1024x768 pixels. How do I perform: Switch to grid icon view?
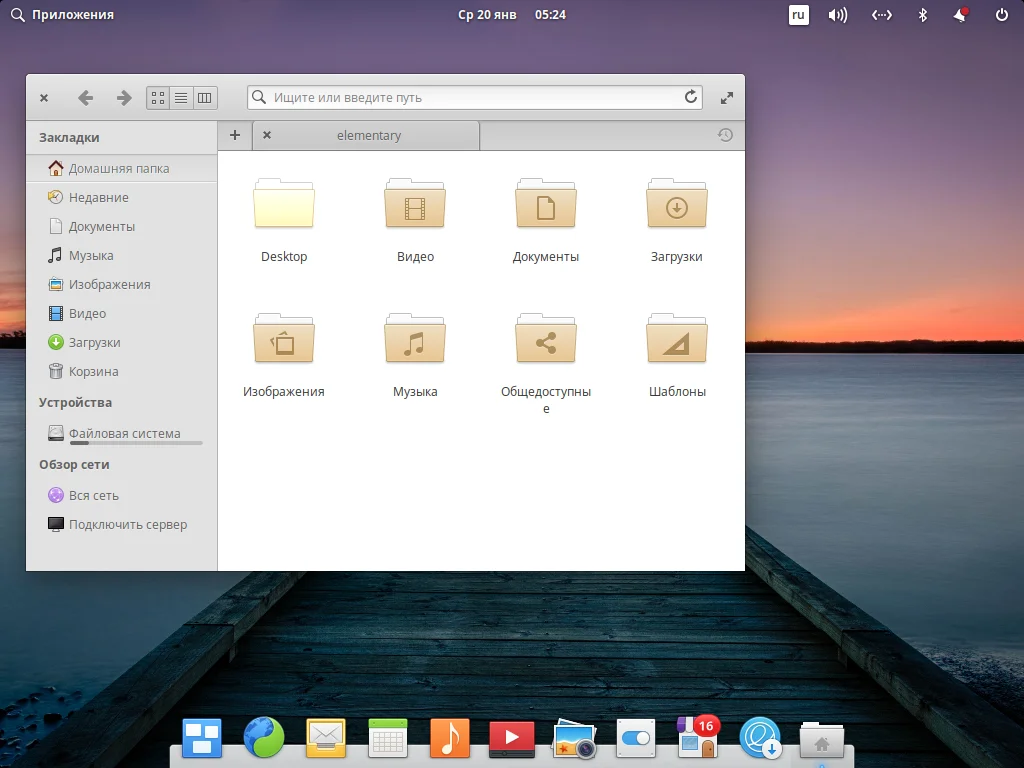(x=158, y=97)
